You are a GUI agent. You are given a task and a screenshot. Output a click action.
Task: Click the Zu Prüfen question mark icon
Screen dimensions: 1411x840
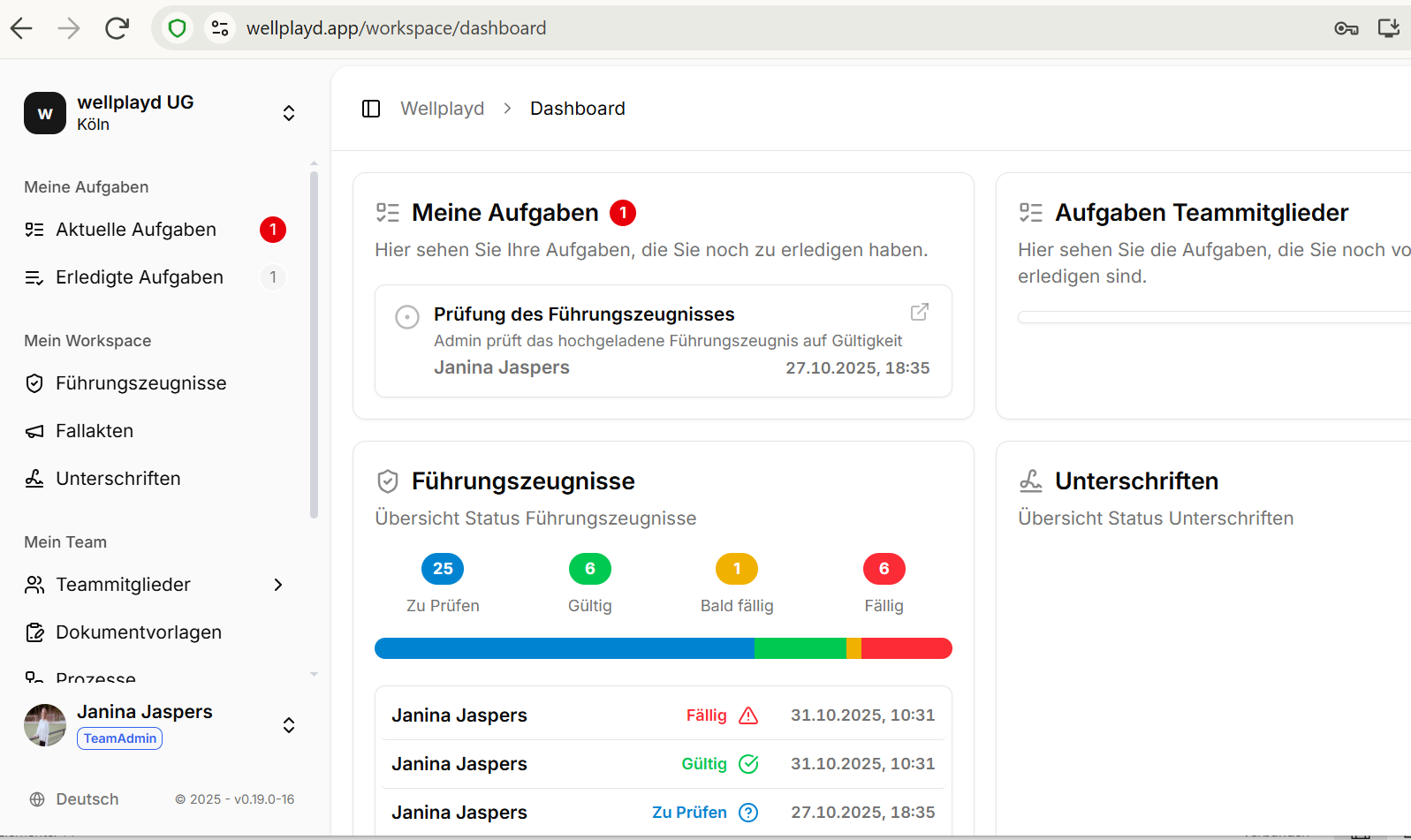point(748,813)
